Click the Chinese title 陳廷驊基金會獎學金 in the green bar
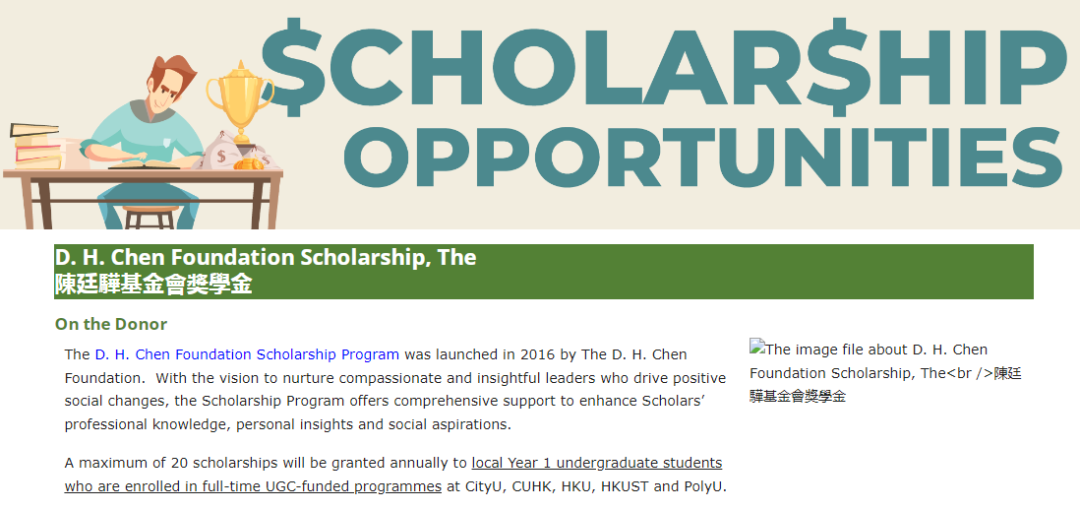Screen dimensions: 1080x510 click(154, 285)
